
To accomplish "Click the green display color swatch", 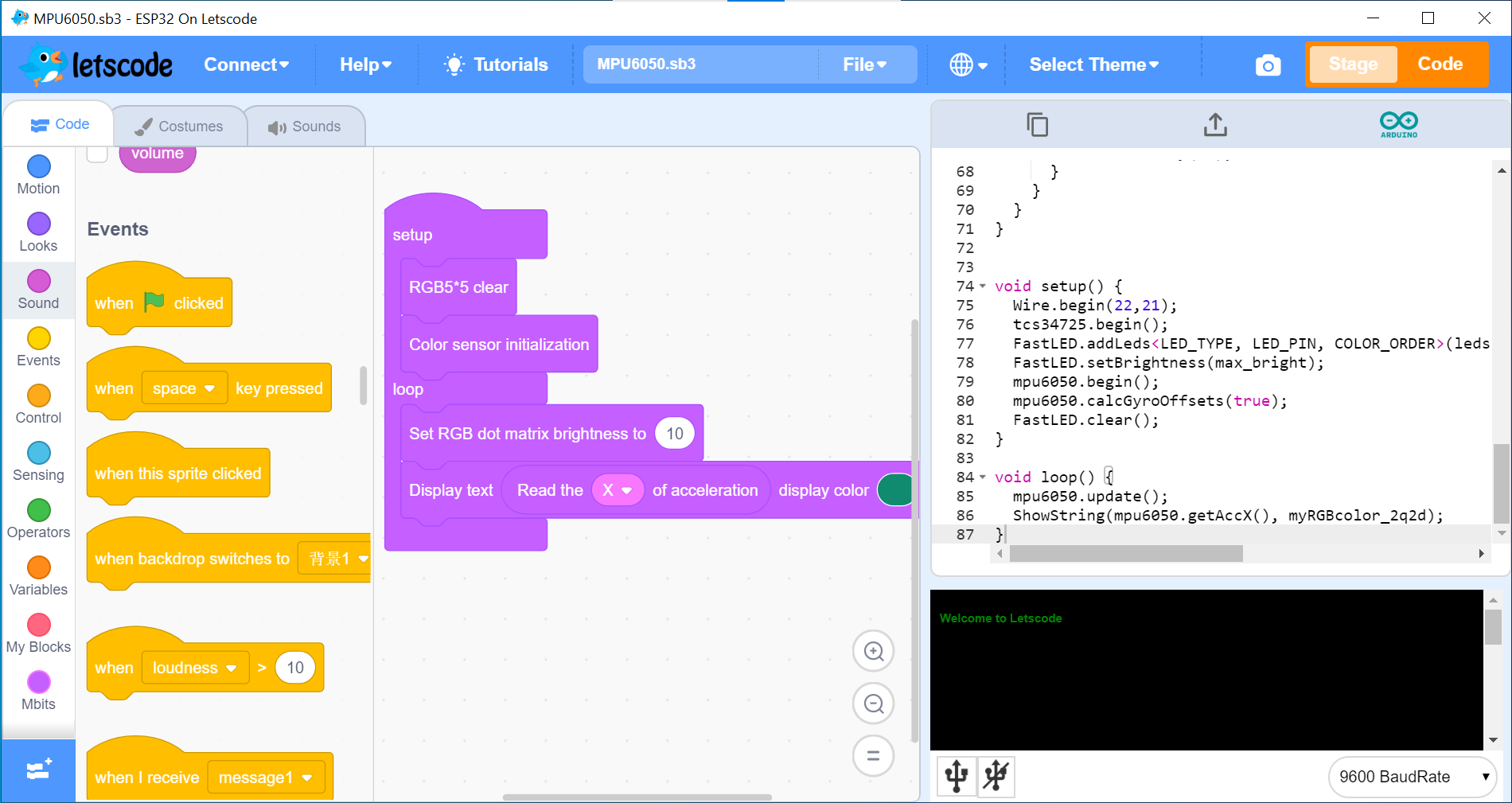I will coord(895,490).
